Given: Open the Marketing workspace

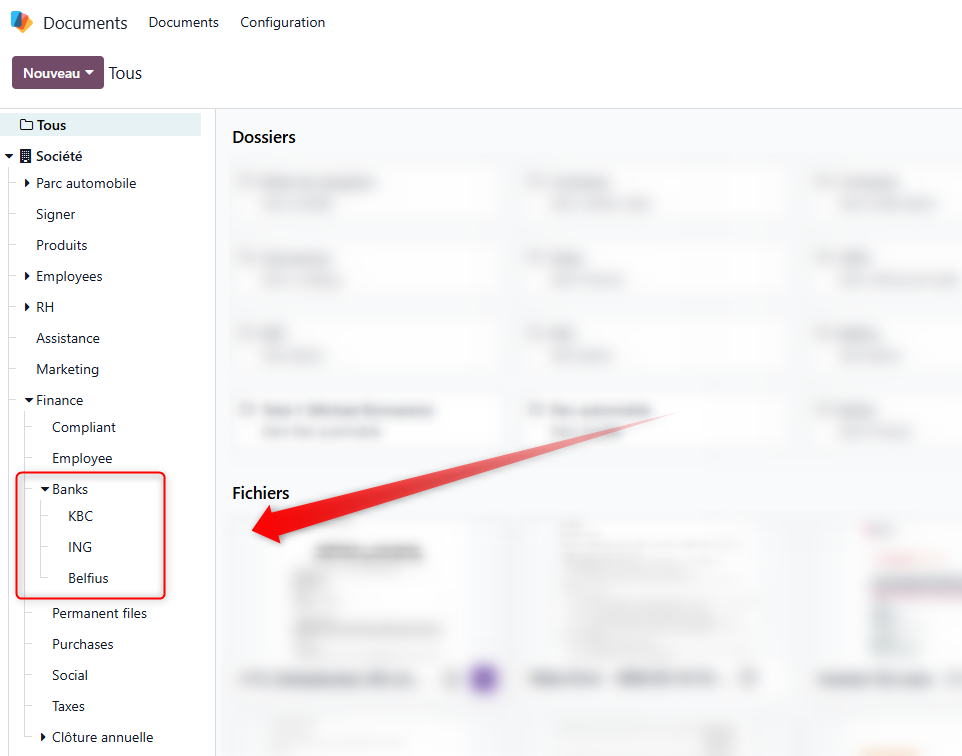Looking at the screenshot, I should (67, 369).
